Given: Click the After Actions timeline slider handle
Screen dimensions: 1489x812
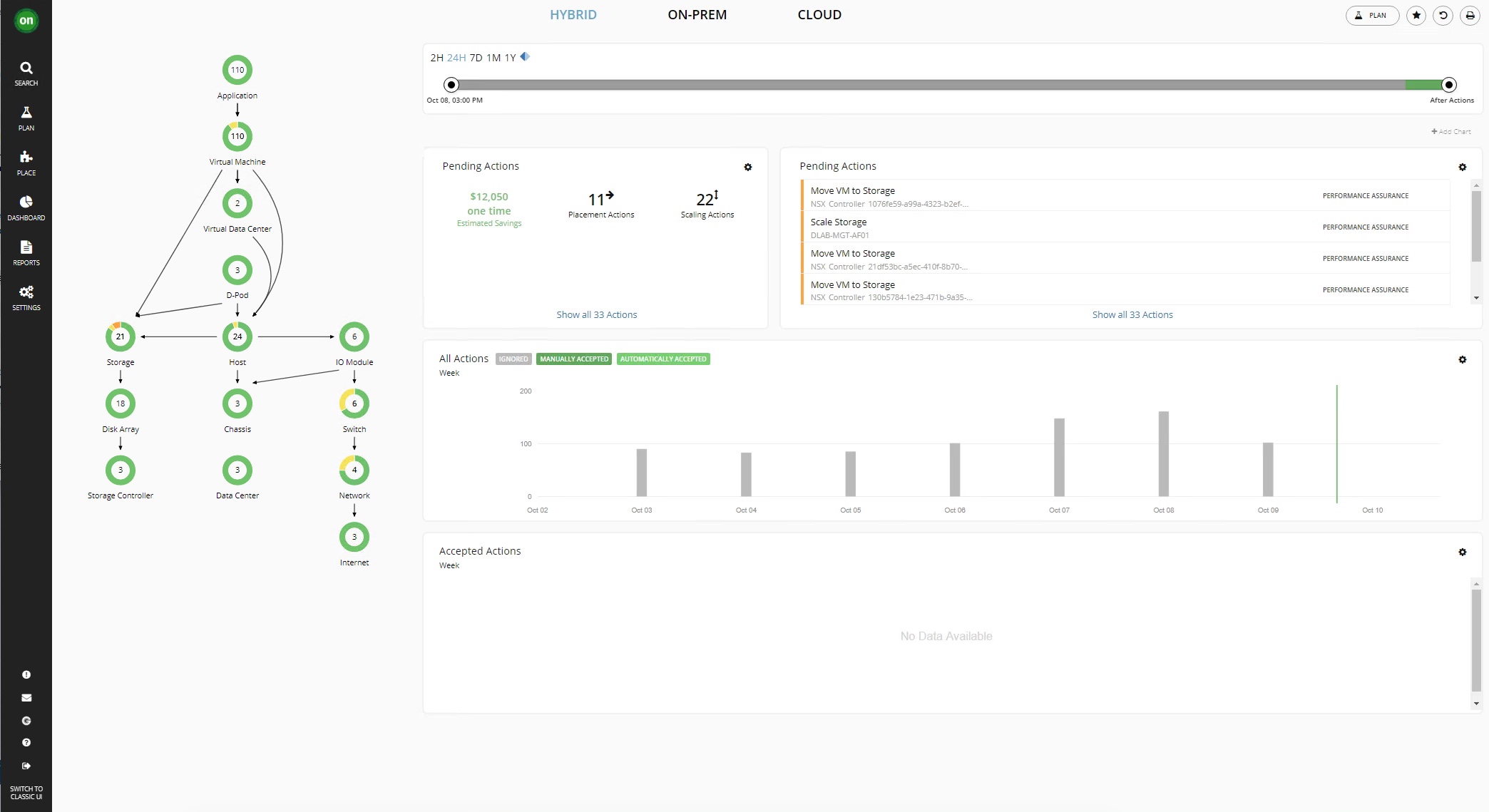Looking at the screenshot, I should point(1448,85).
